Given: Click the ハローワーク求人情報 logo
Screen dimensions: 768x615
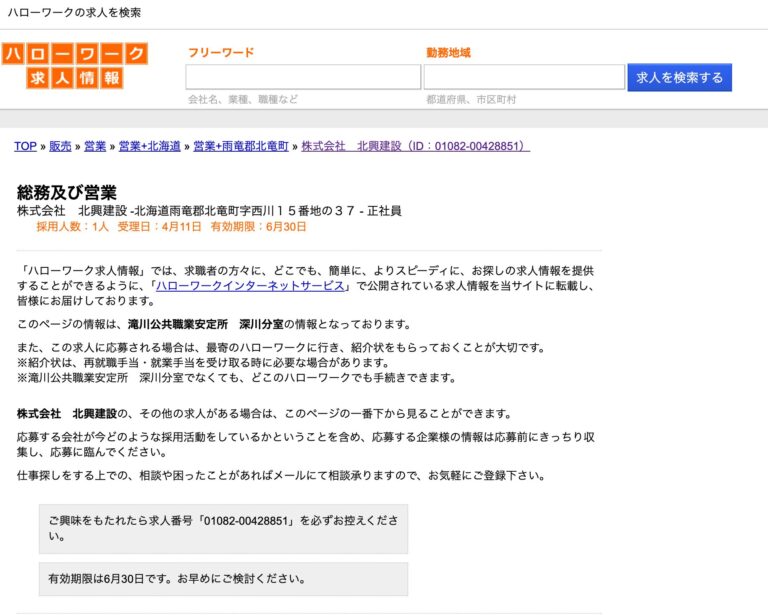Looking at the screenshot, I should [75, 66].
